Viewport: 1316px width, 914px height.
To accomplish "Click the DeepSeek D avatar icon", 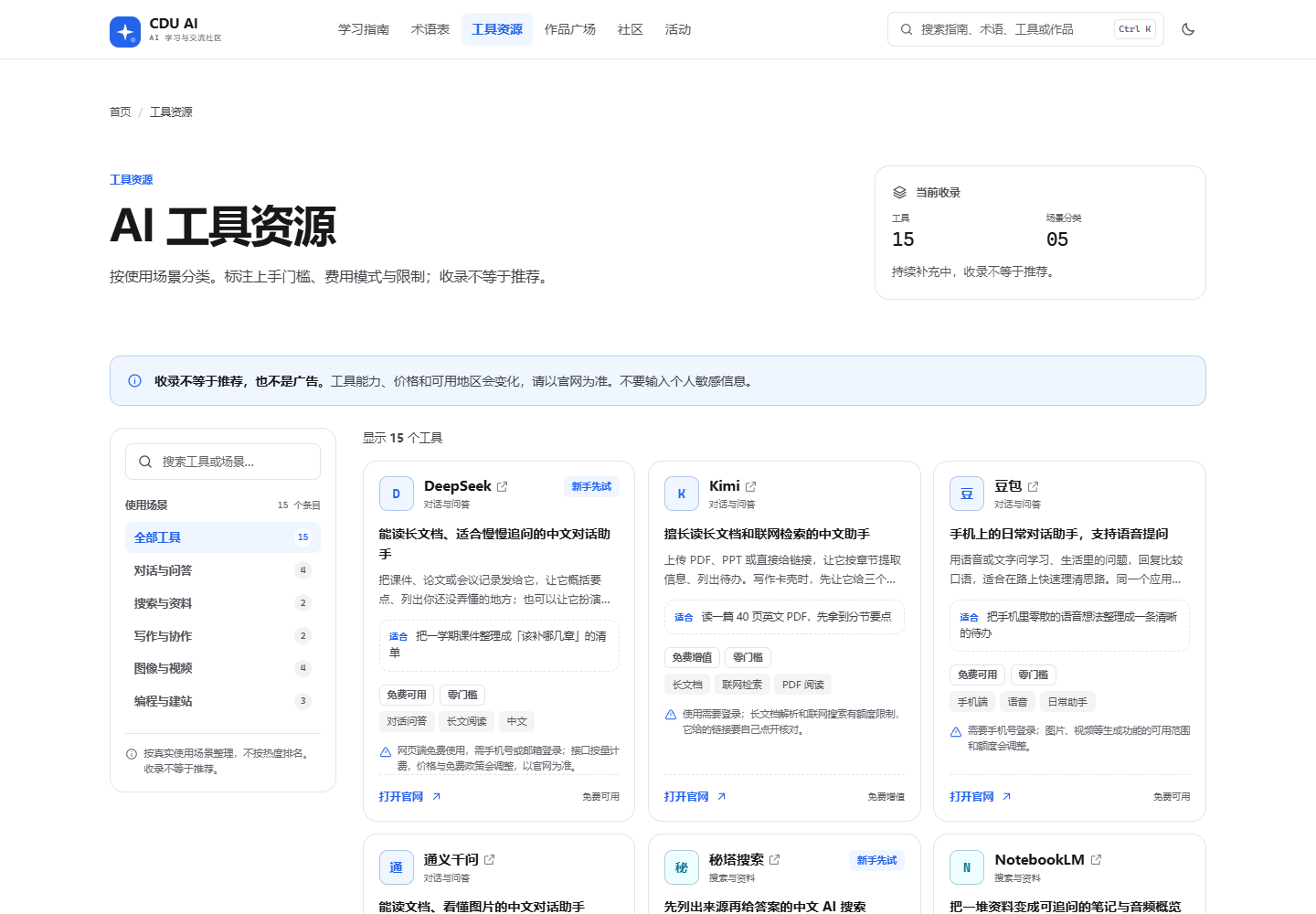I will pyautogui.click(x=397, y=494).
